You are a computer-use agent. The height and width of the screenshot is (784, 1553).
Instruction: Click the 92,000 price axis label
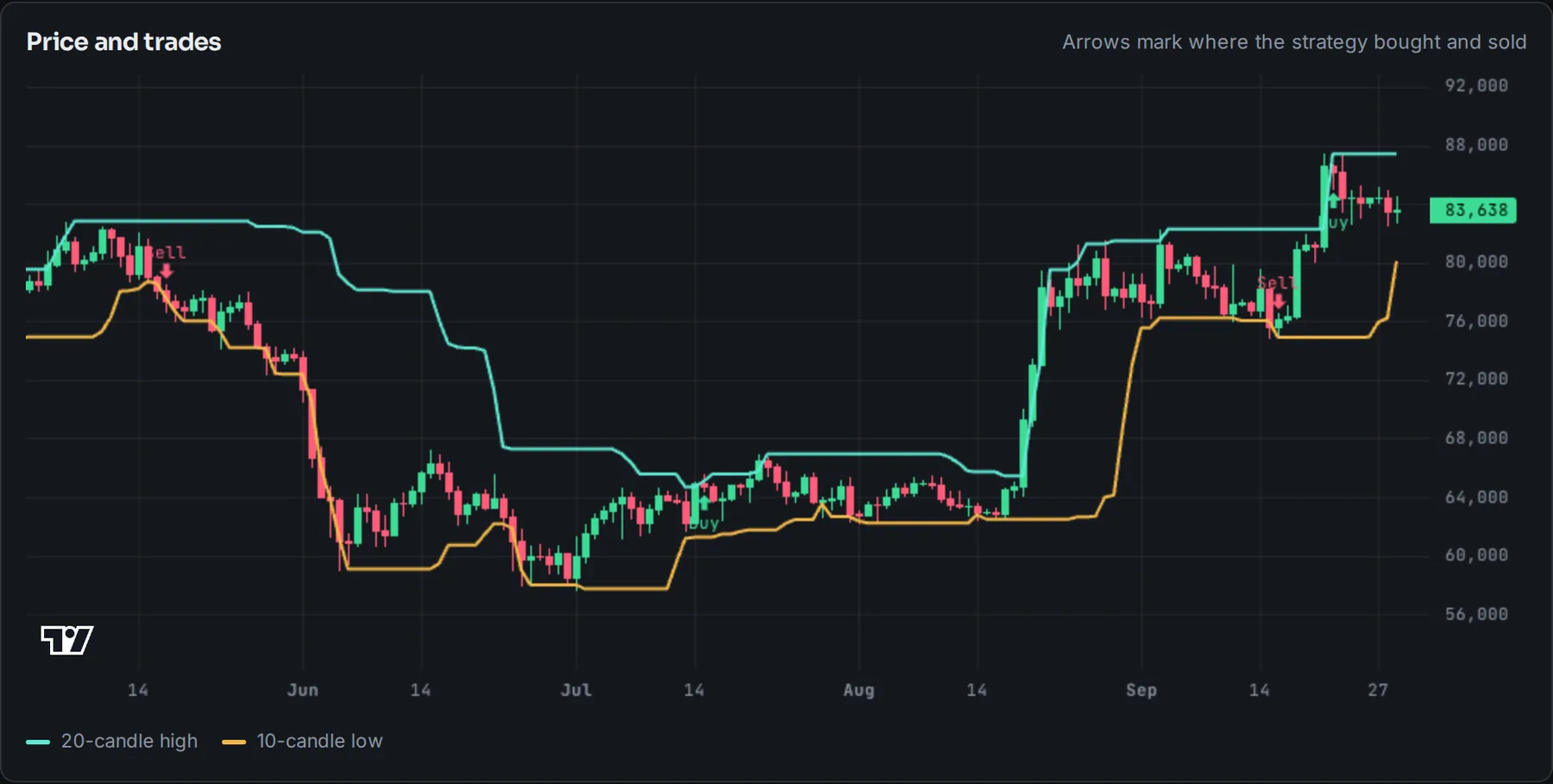coord(1476,85)
